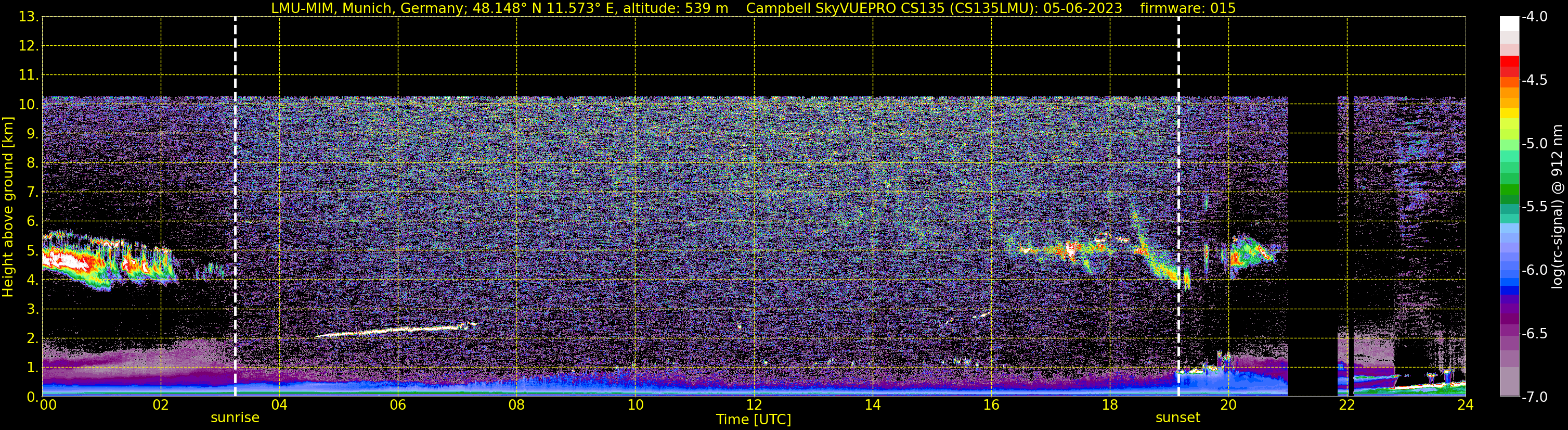Click the white segment atop the colorbar
The image size is (1568, 430).
tap(1509, 23)
